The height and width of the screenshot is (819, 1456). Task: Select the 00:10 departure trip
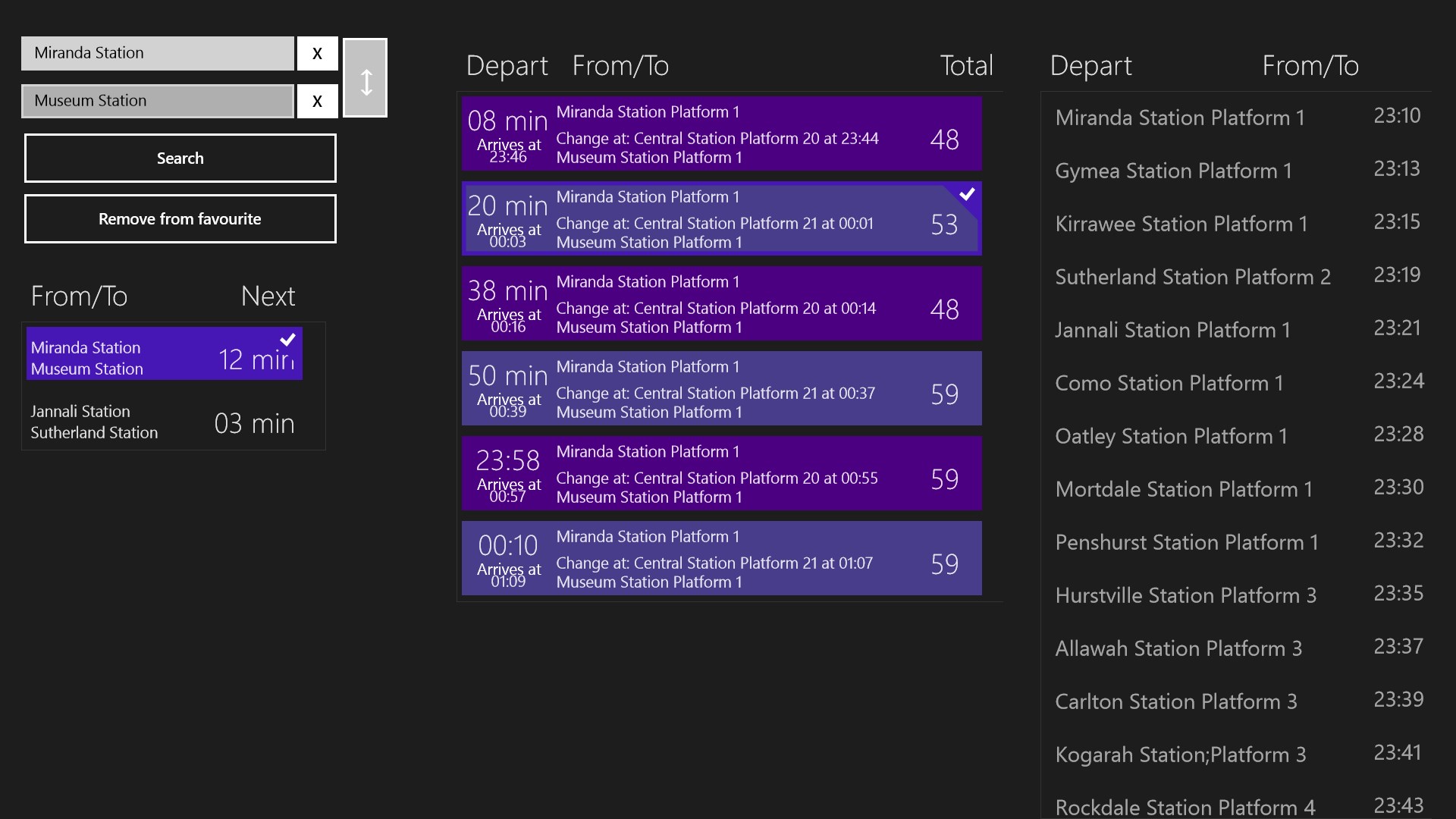(721, 559)
